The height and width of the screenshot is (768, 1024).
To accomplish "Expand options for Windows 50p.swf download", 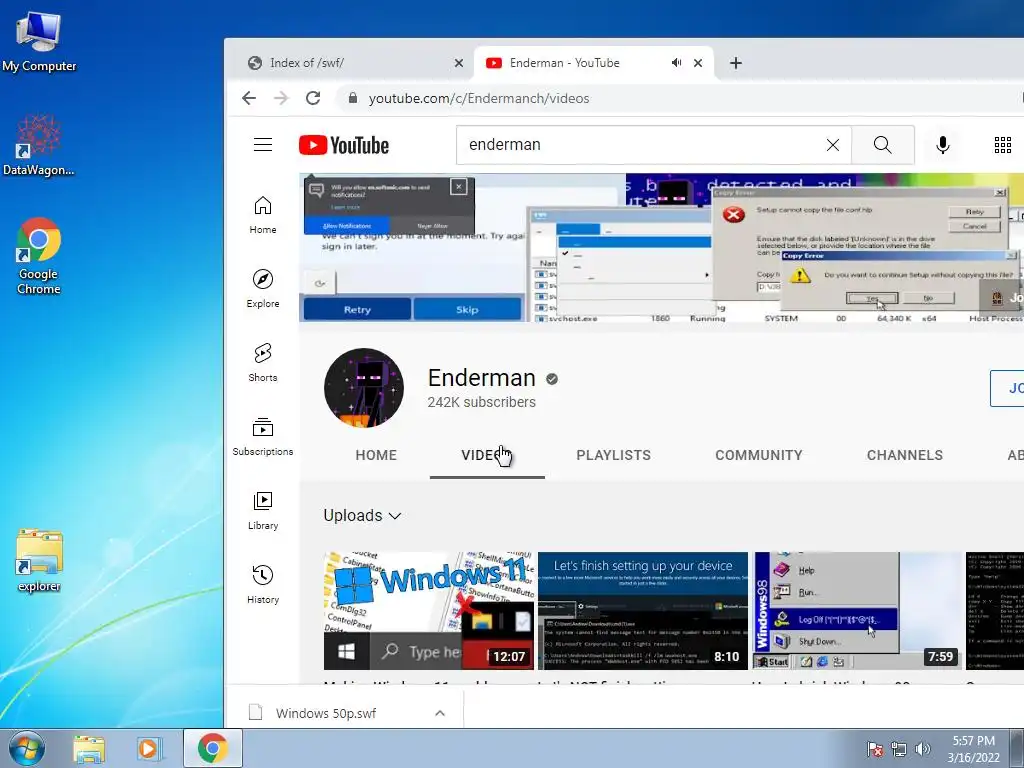I will pos(440,713).
